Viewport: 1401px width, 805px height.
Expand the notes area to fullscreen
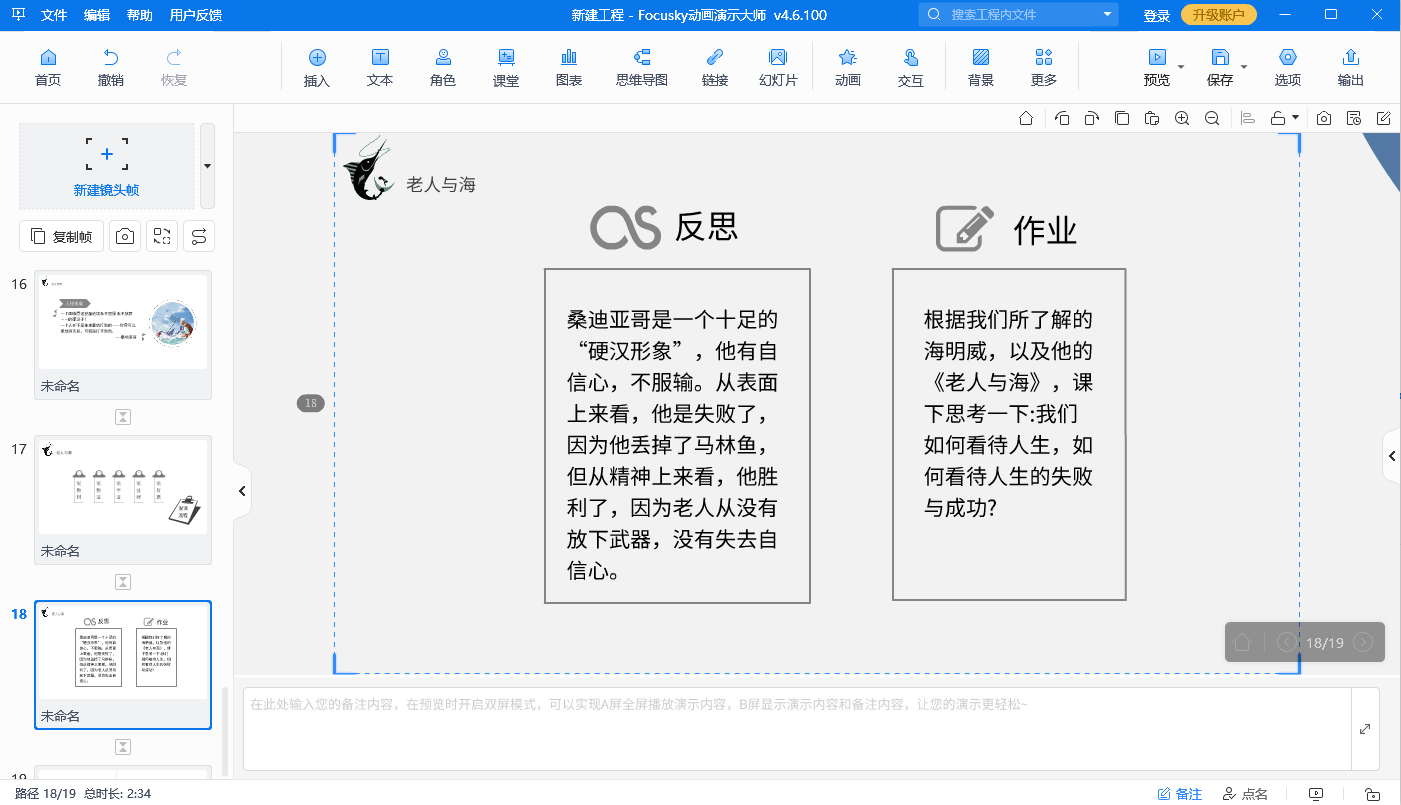point(1365,729)
